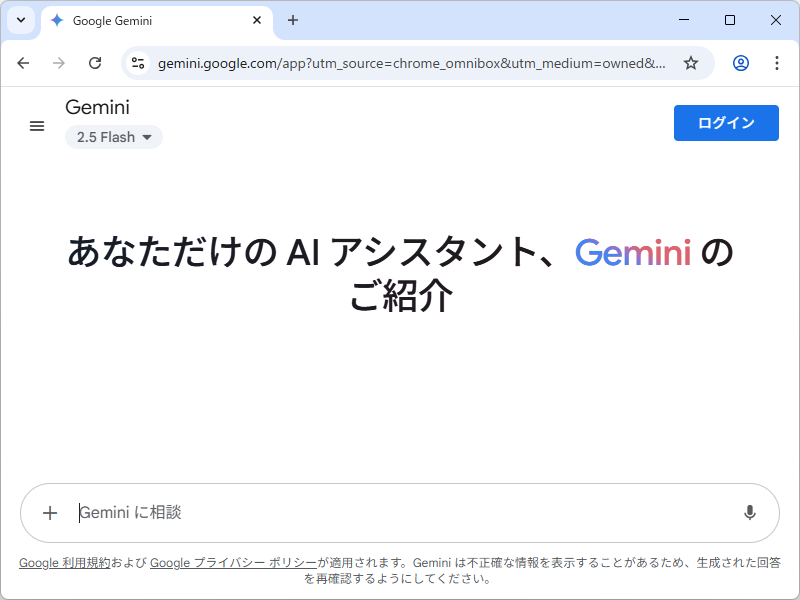Open Chrome's three-dot menu

(777, 62)
